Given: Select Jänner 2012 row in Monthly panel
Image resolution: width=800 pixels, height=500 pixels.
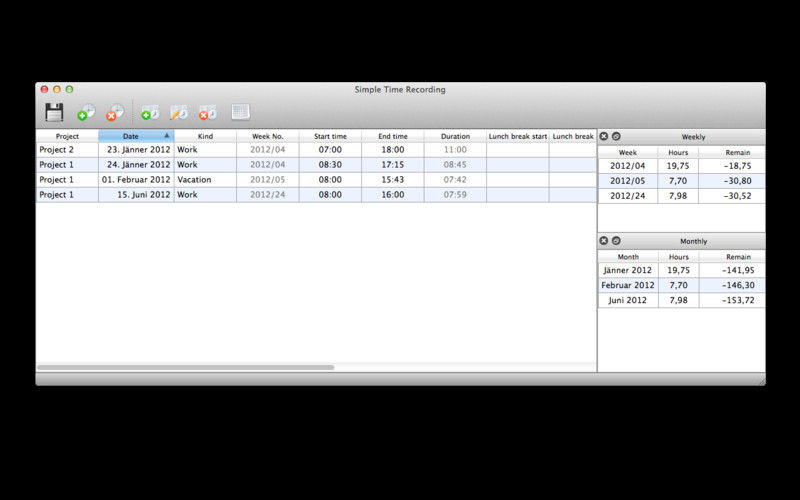Looking at the screenshot, I should pyautogui.click(x=681, y=270).
